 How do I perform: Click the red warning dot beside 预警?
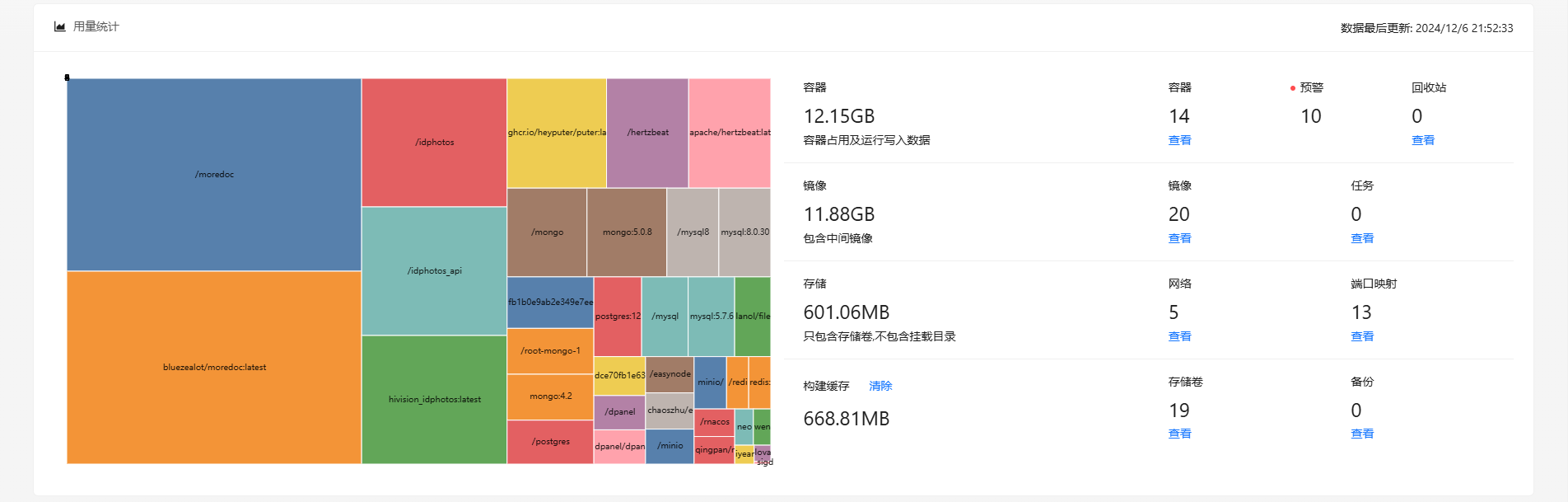[1293, 88]
